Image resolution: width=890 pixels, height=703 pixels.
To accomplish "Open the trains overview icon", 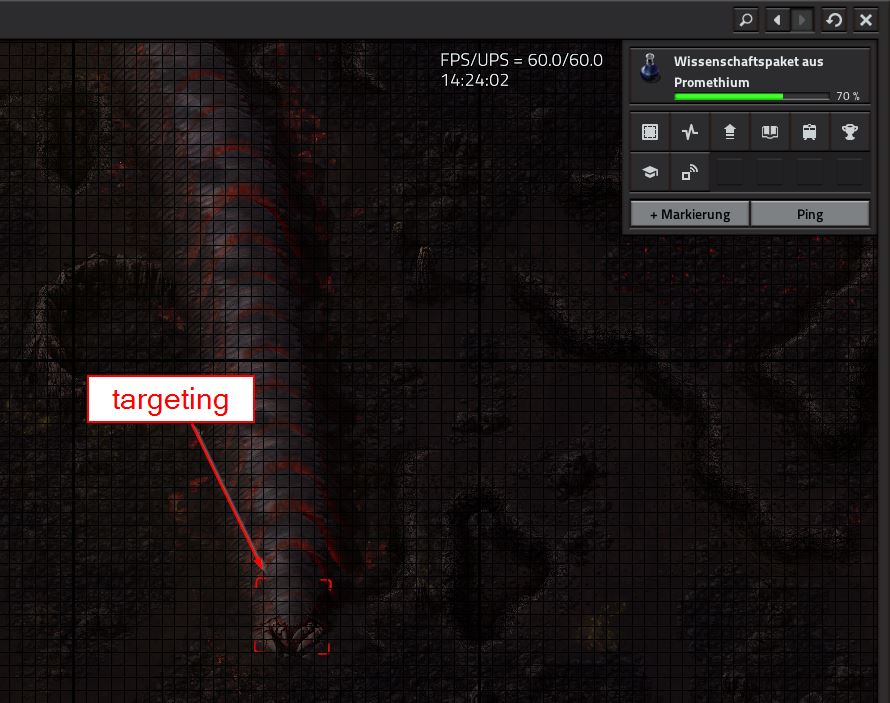I will pos(810,131).
